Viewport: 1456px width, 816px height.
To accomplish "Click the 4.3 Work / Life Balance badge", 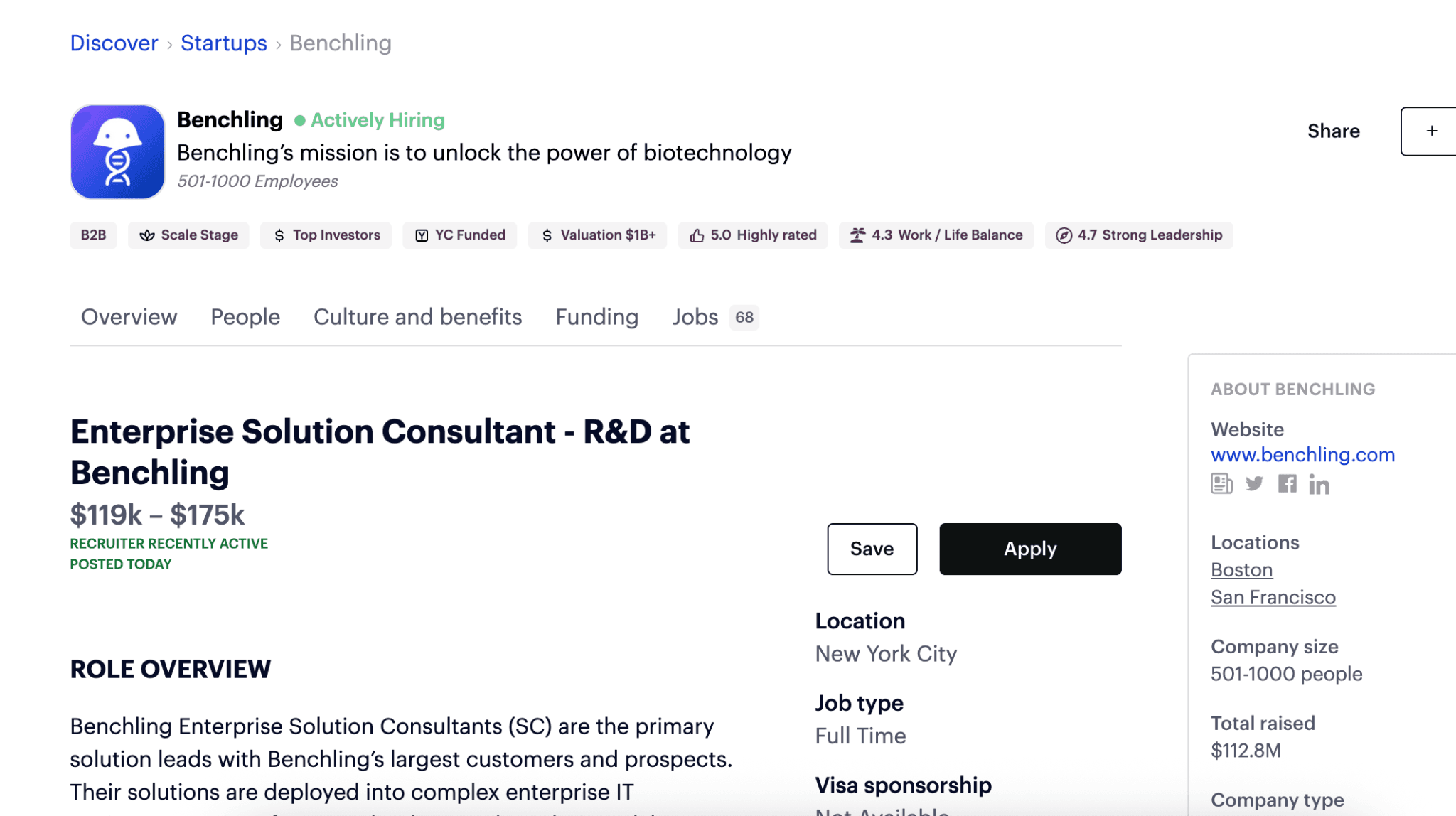I will pos(936,235).
